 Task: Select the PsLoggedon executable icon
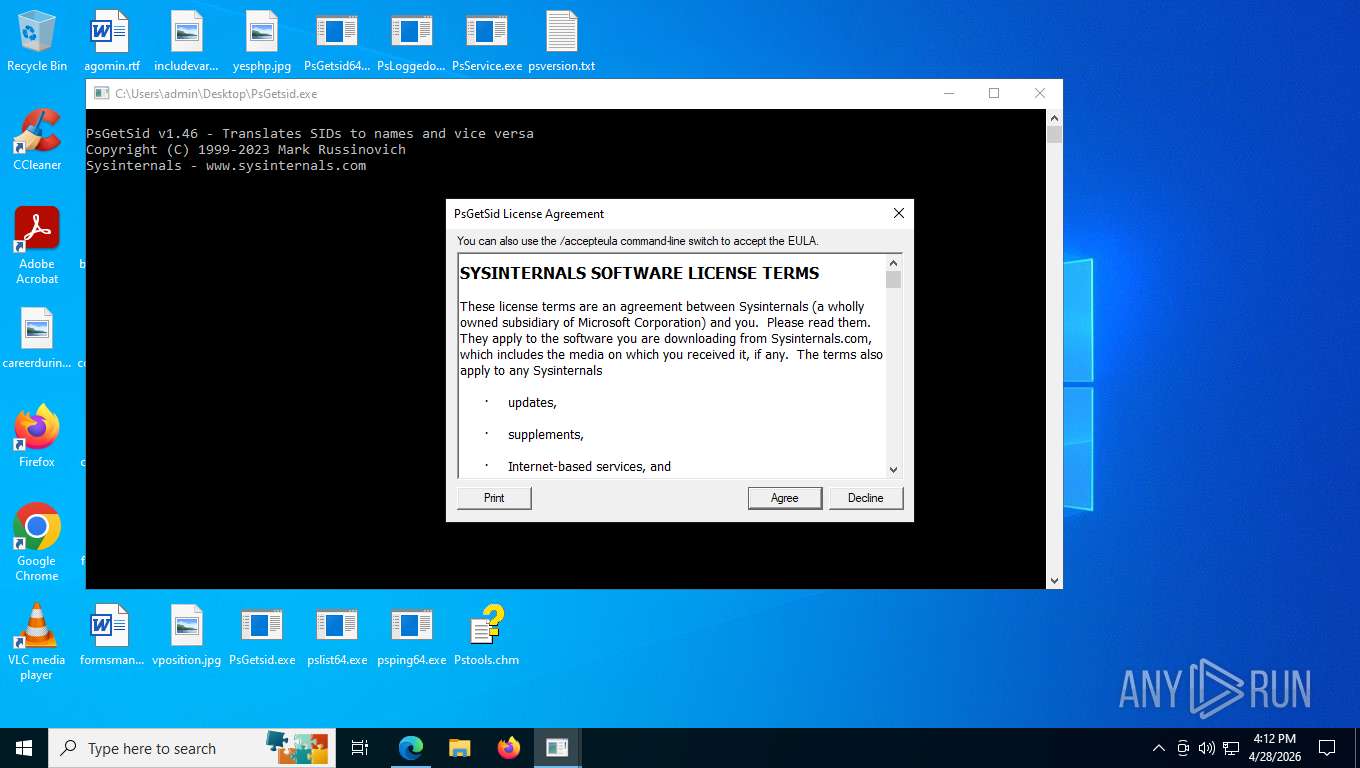(x=411, y=41)
